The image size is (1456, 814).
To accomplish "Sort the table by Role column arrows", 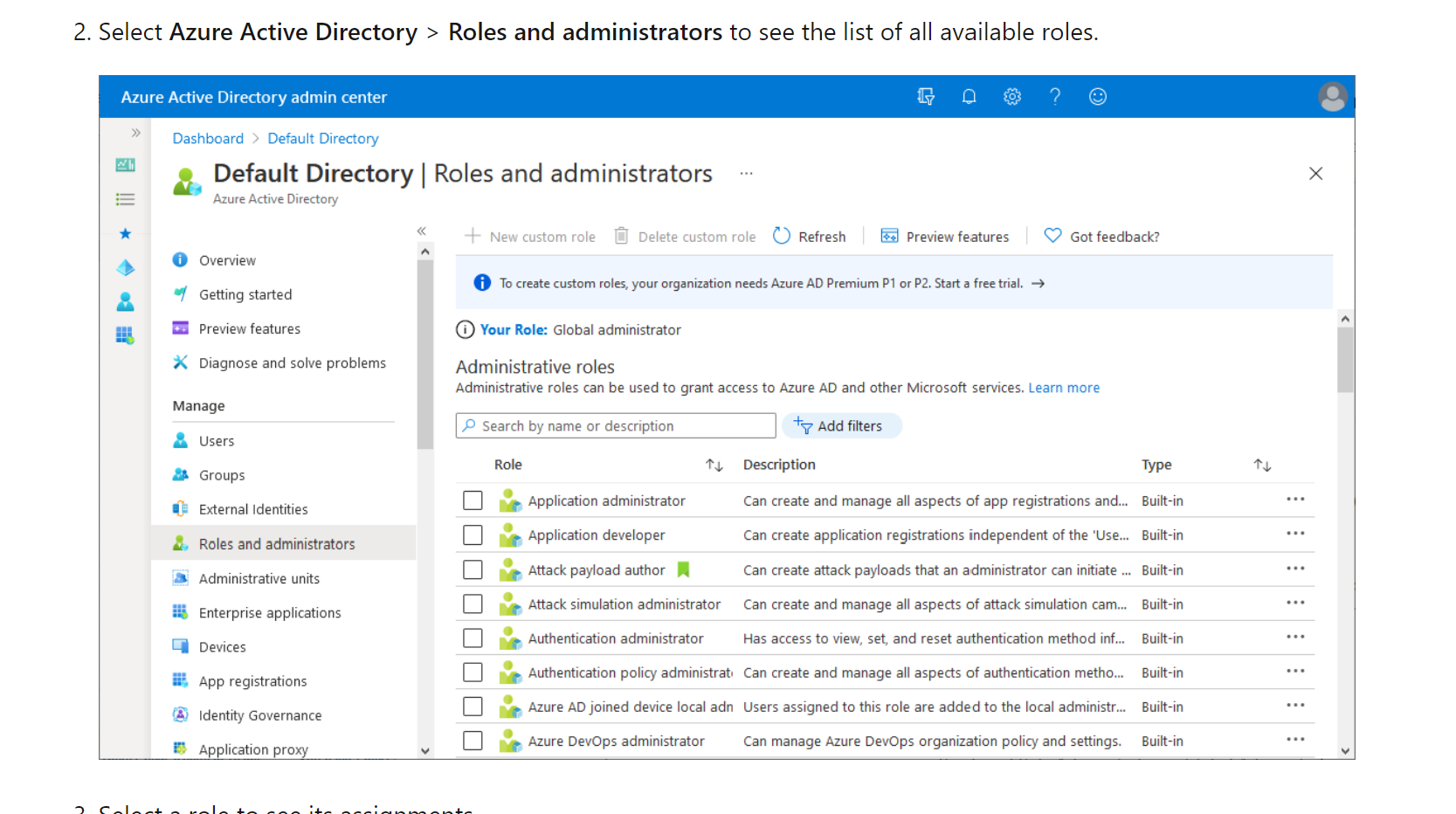I will [714, 466].
